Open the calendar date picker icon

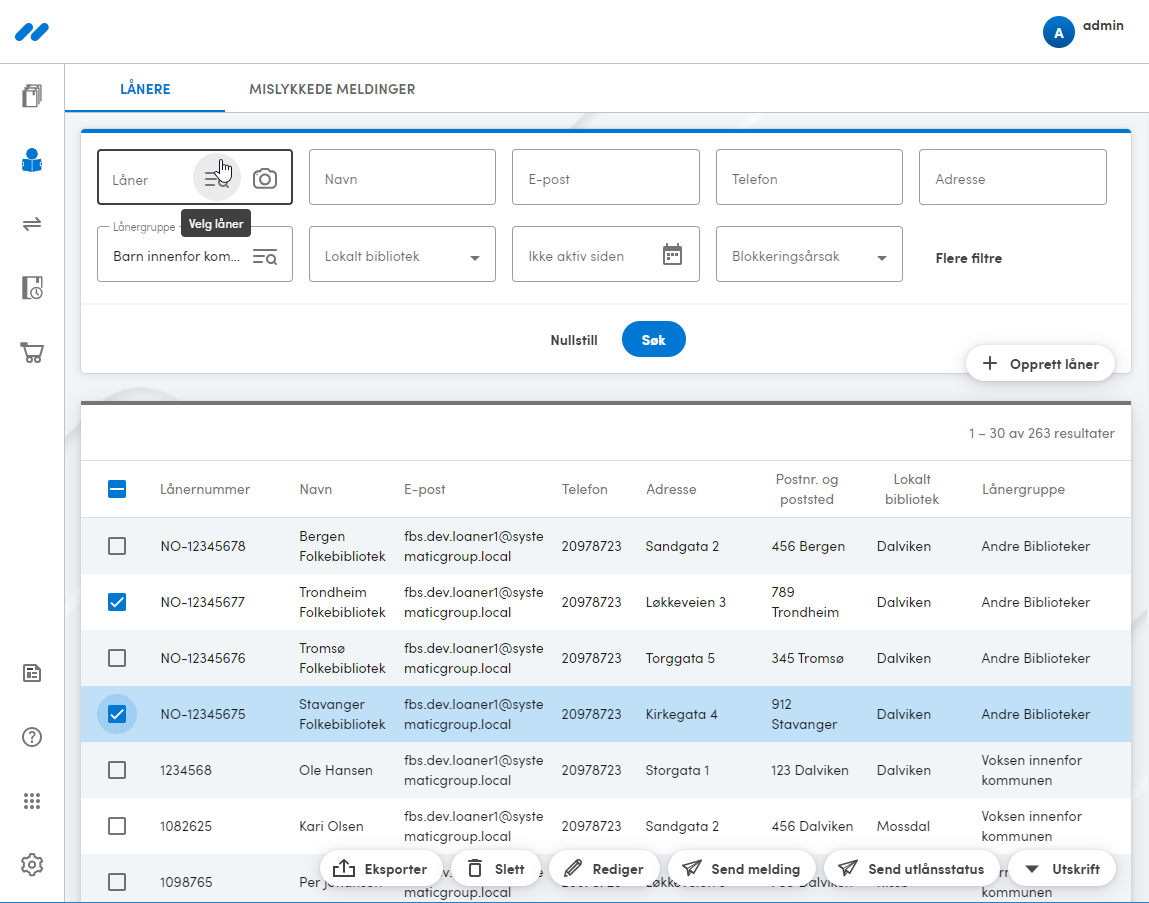pyautogui.click(x=672, y=254)
